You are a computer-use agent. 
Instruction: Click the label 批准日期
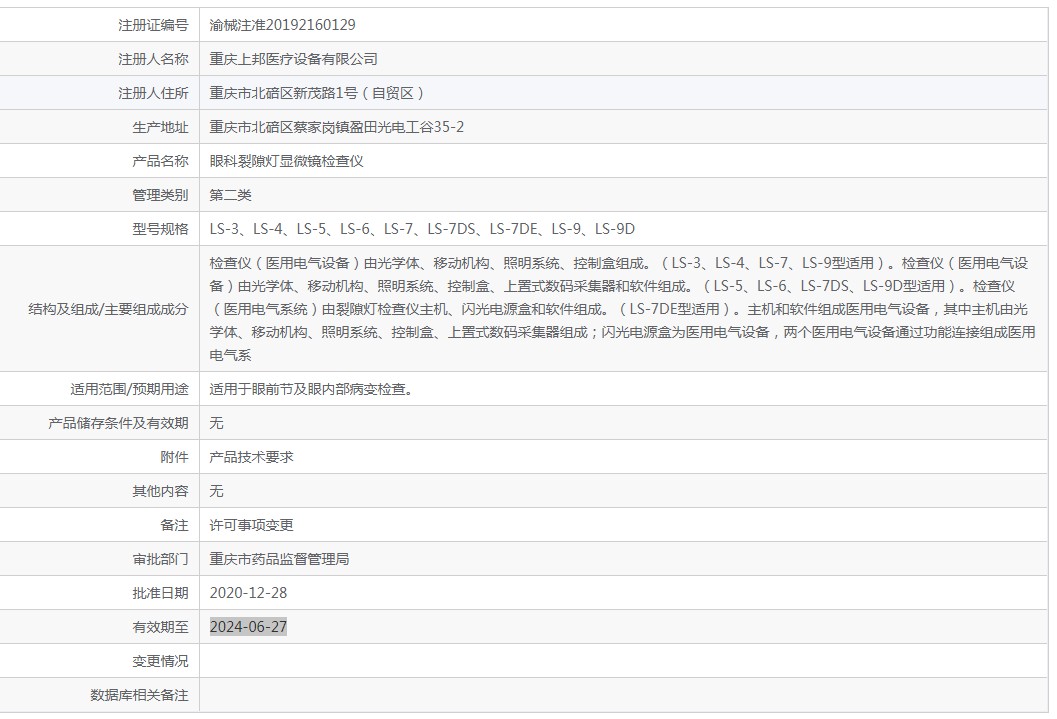pyautogui.click(x=160, y=593)
